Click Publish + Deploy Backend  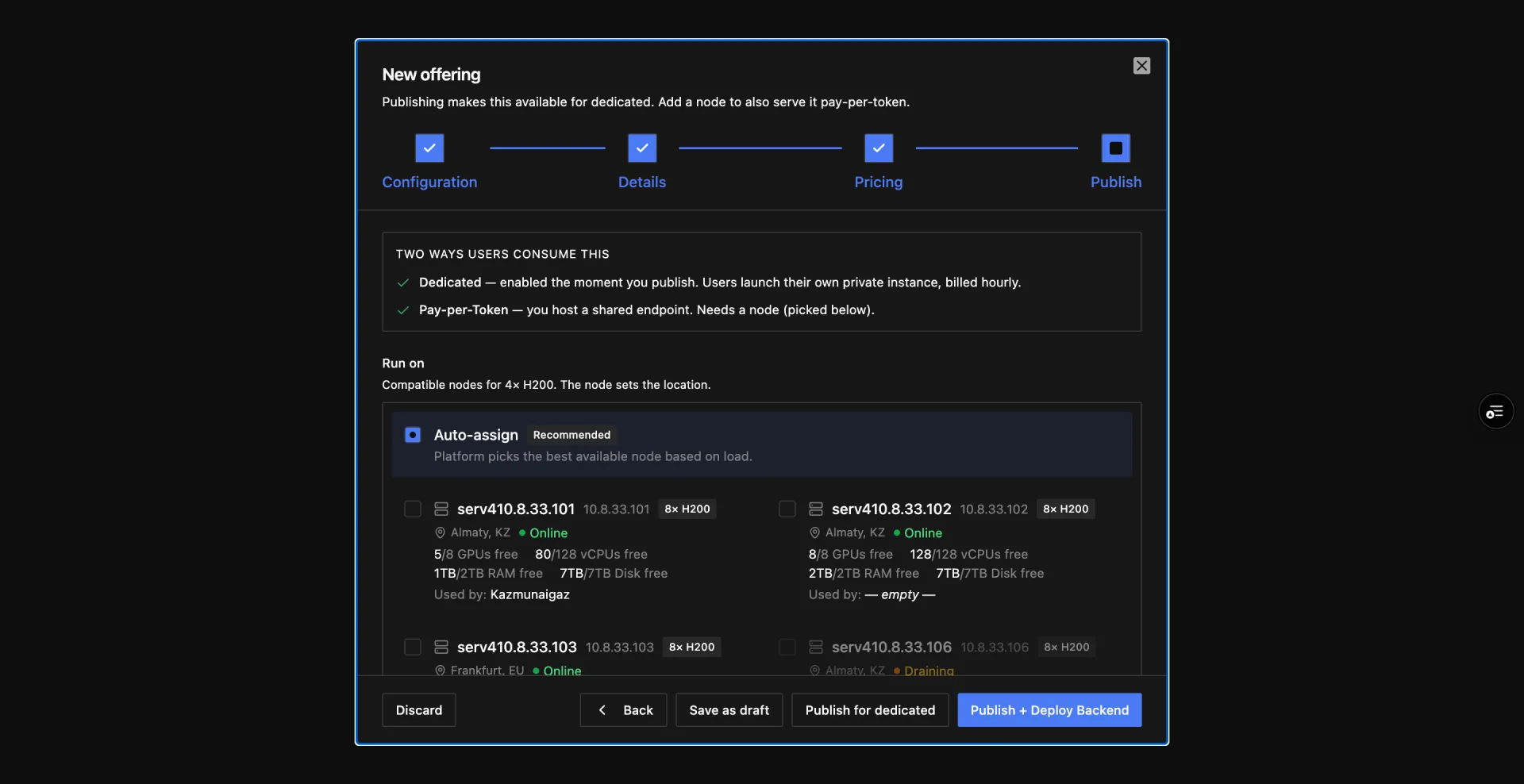[1049, 710]
